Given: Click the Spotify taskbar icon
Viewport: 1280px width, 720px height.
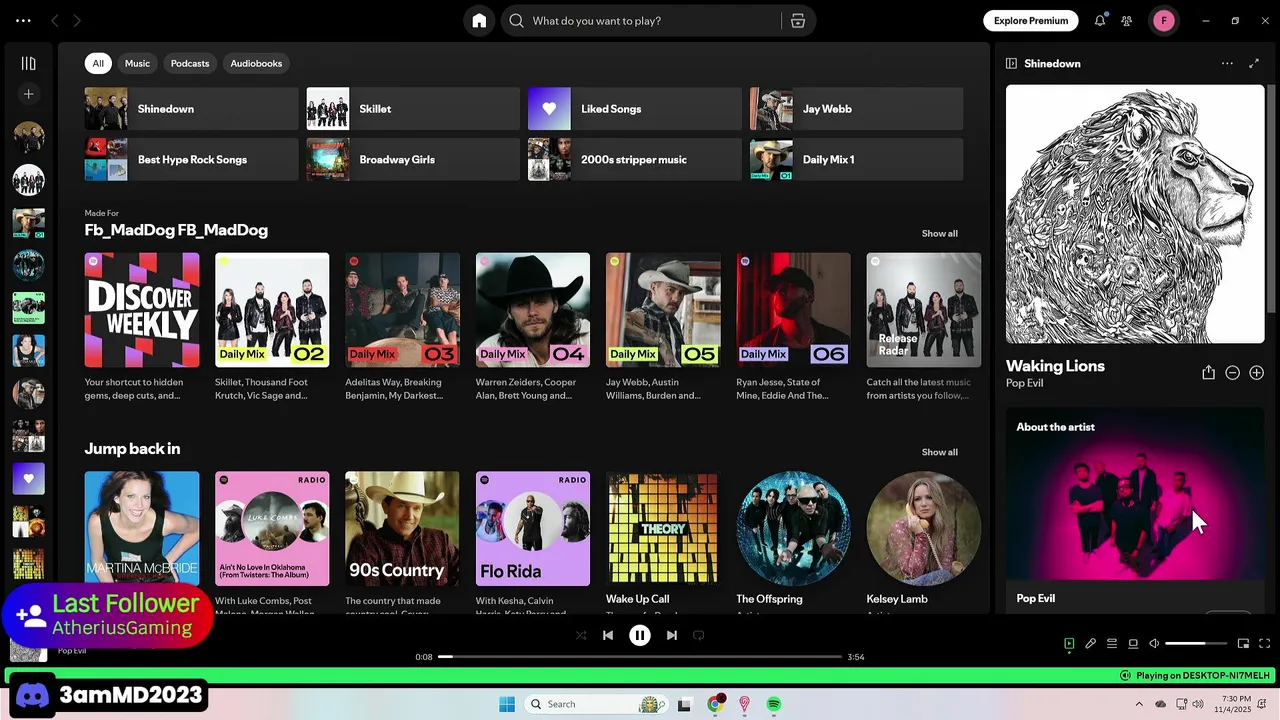Looking at the screenshot, I should [x=774, y=704].
